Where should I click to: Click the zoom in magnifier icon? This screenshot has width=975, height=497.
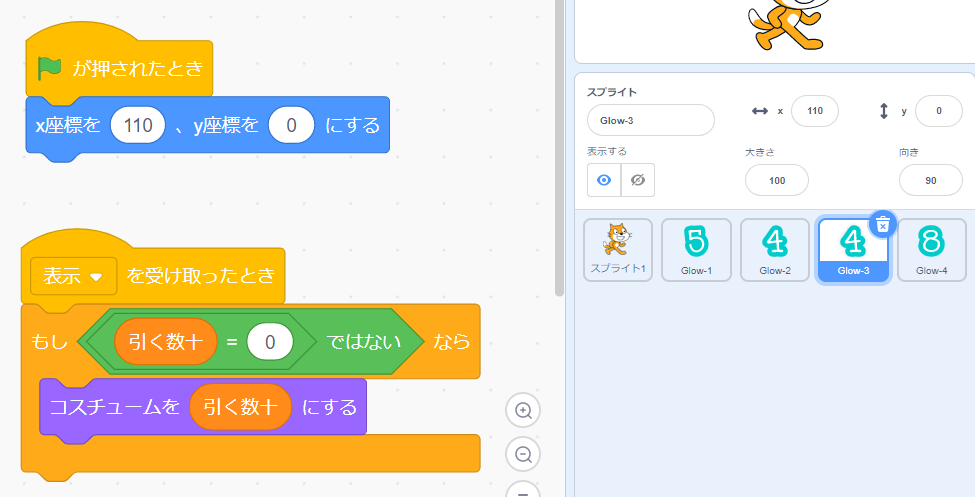[x=522, y=410]
